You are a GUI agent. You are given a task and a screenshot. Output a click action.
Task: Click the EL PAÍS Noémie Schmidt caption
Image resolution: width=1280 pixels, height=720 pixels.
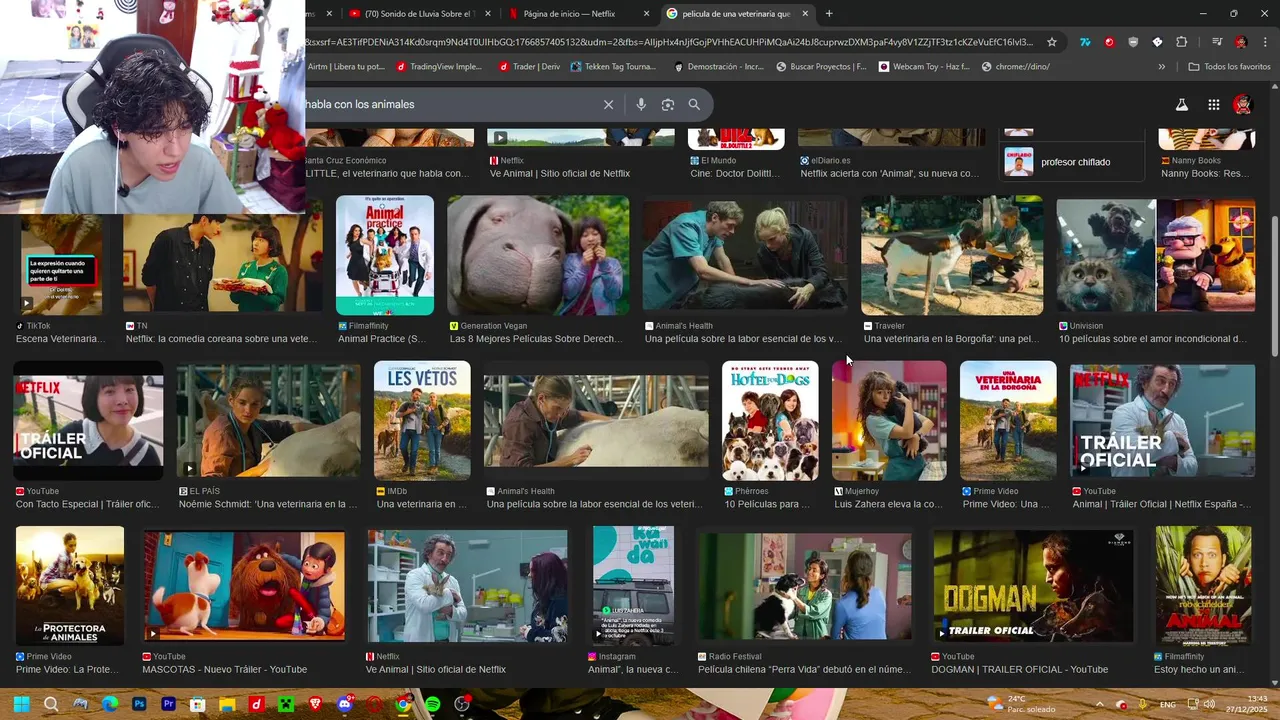(x=268, y=504)
